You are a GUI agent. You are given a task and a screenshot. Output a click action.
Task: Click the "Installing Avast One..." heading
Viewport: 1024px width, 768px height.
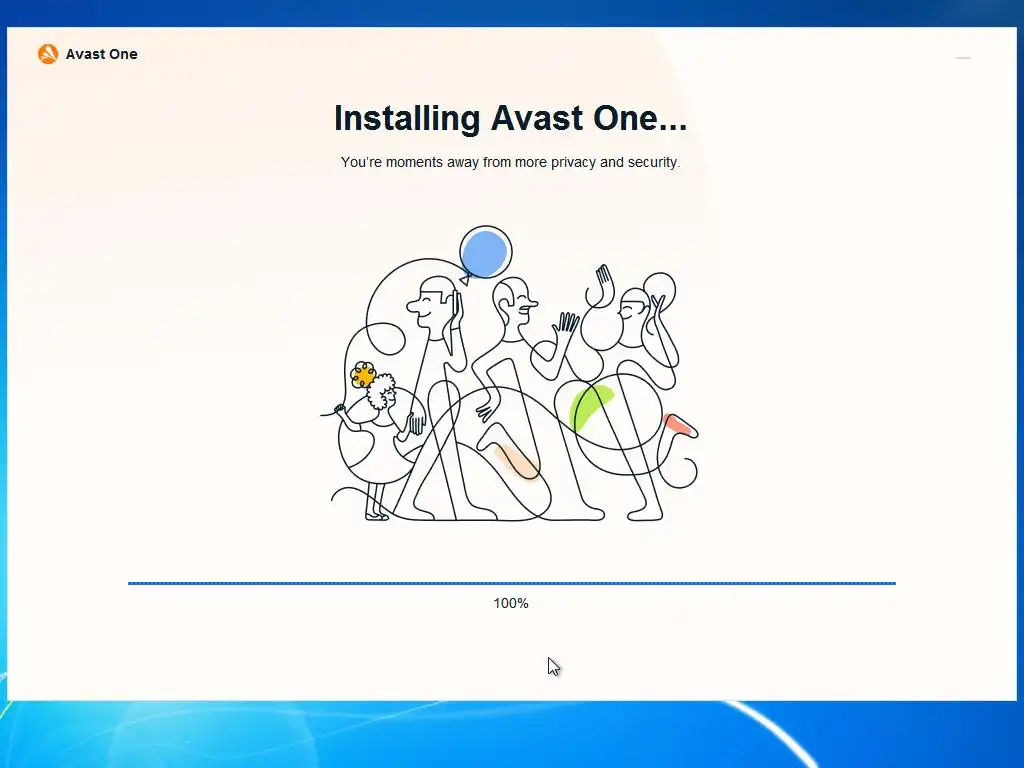[x=510, y=118]
